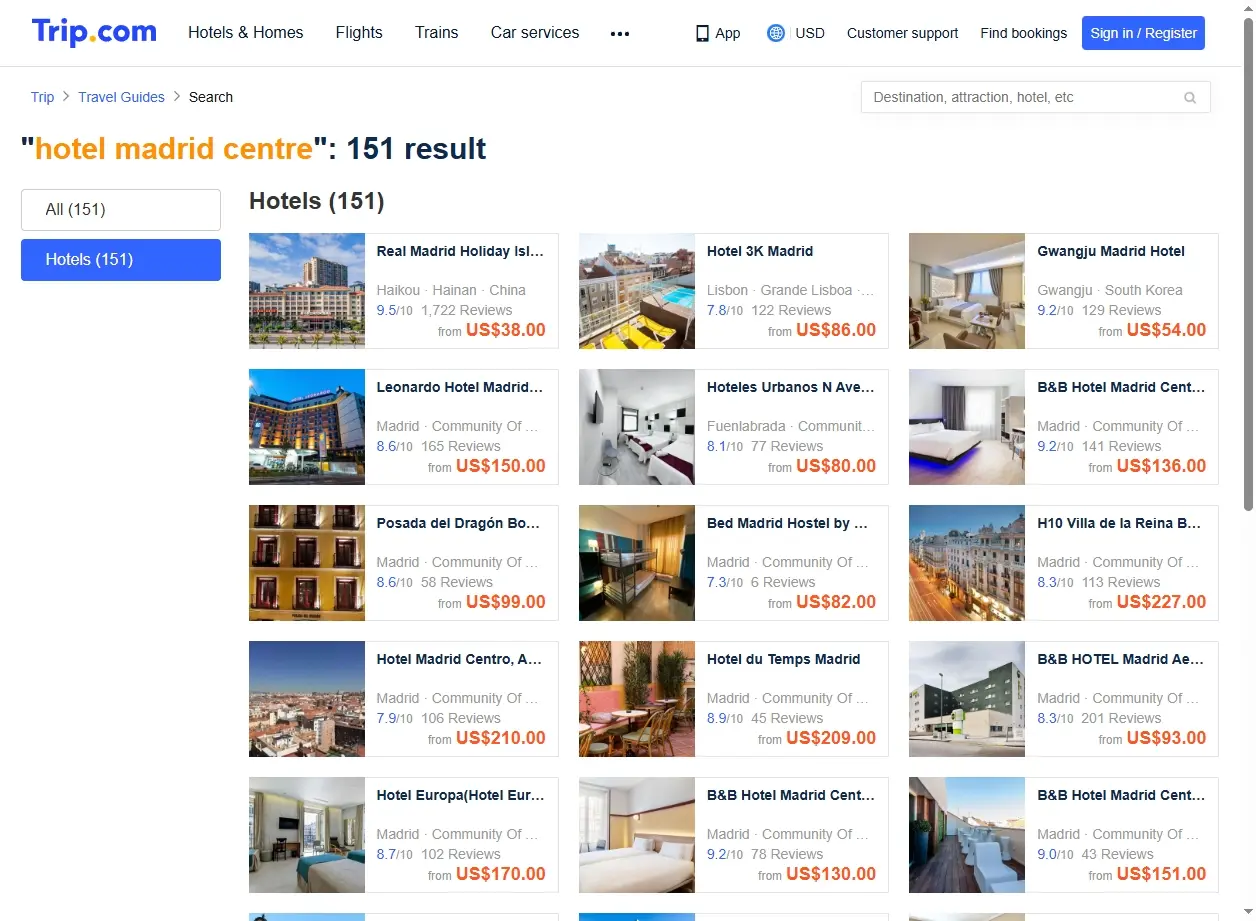Open B&B HOTEL Madrid Aeropuerto photo
This screenshot has width=1256, height=921.
tap(967, 699)
